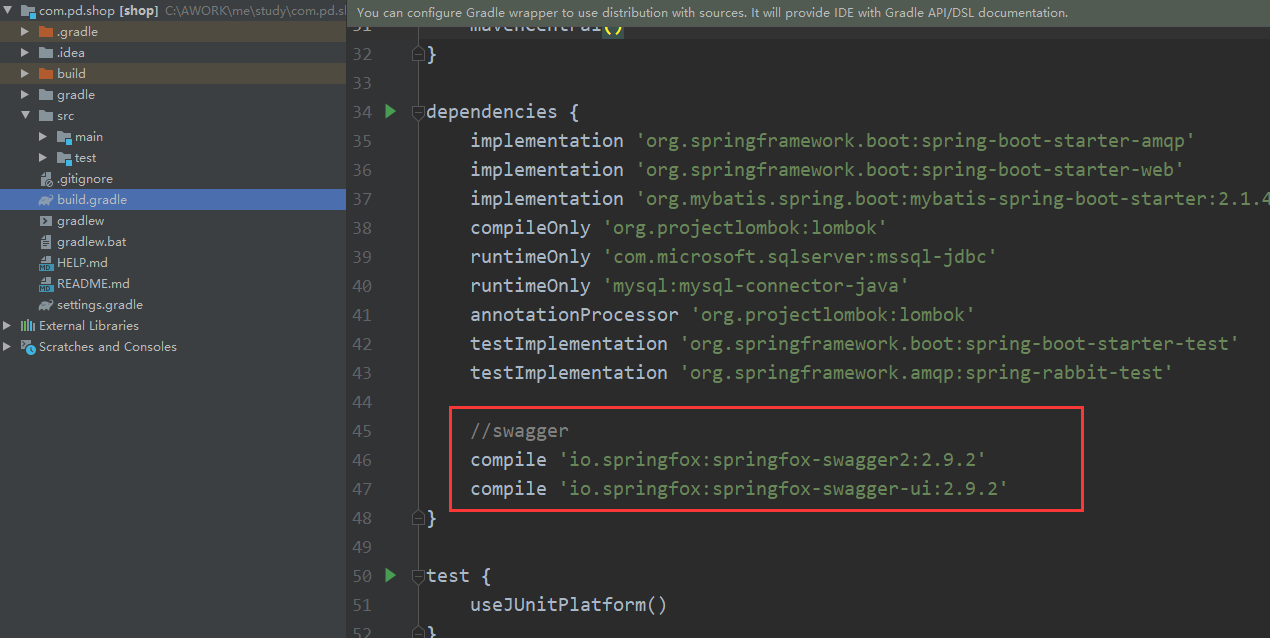Expand the .idea folder arrow

tap(25, 52)
